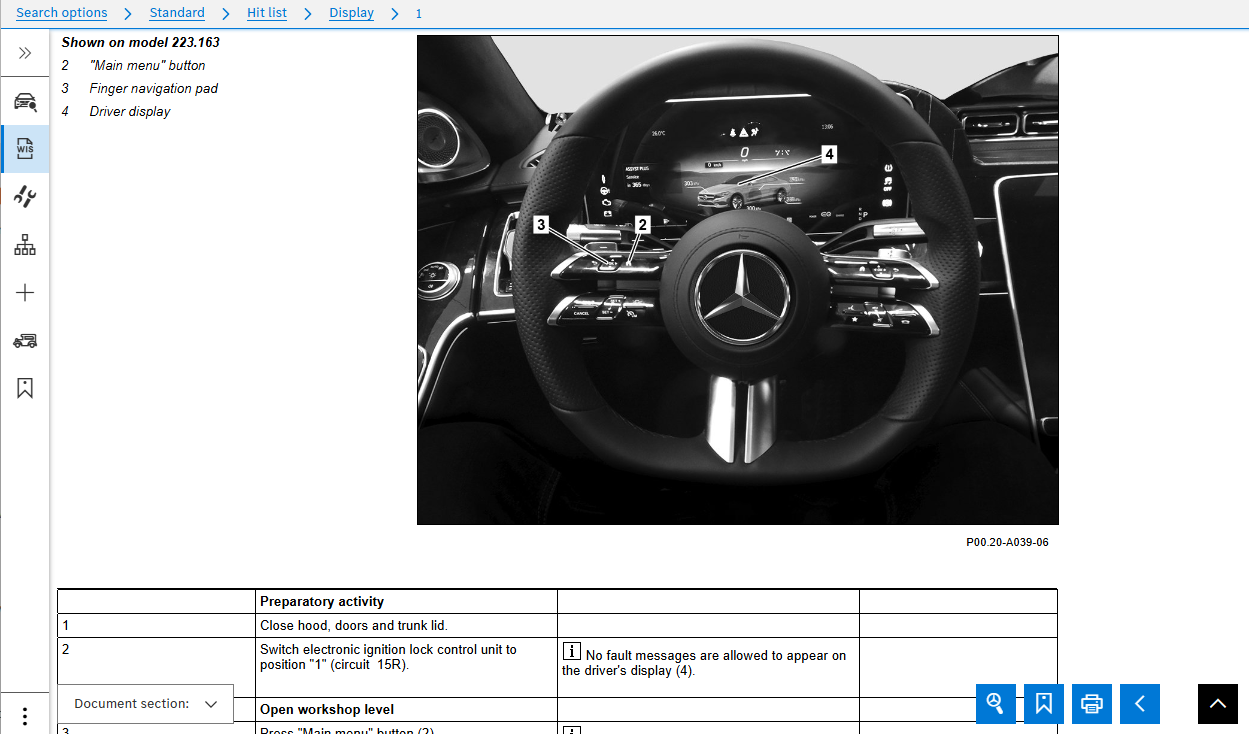Select "Shown on model 223.163" text

141,43
